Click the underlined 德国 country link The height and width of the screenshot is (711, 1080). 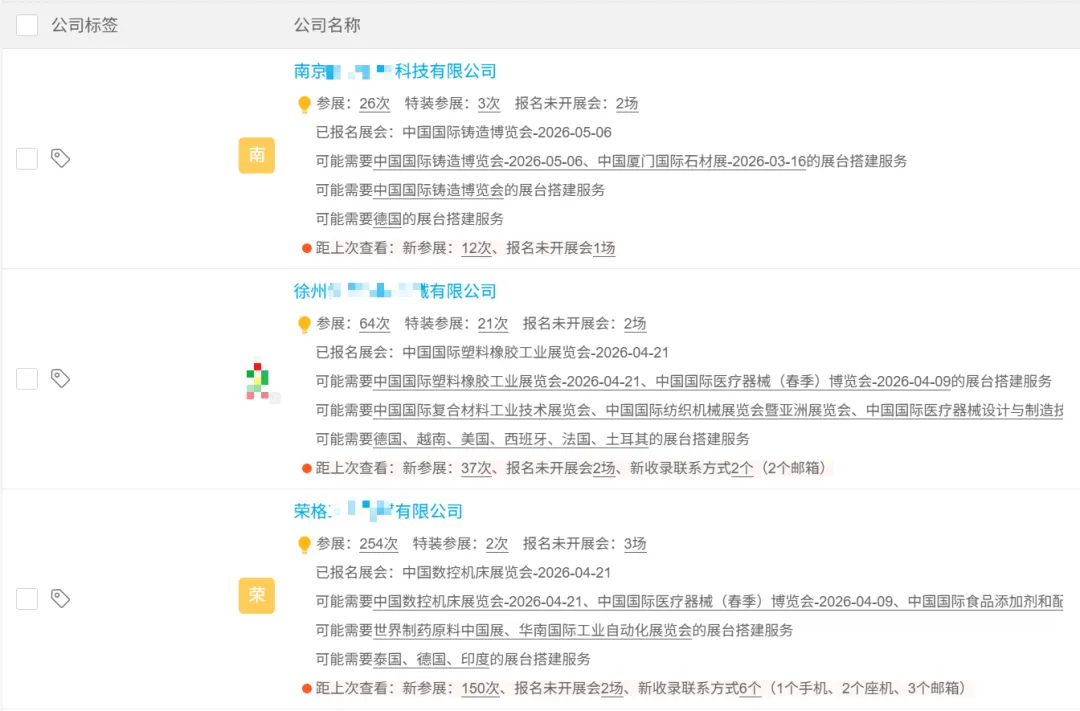click(x=387, y=219)
